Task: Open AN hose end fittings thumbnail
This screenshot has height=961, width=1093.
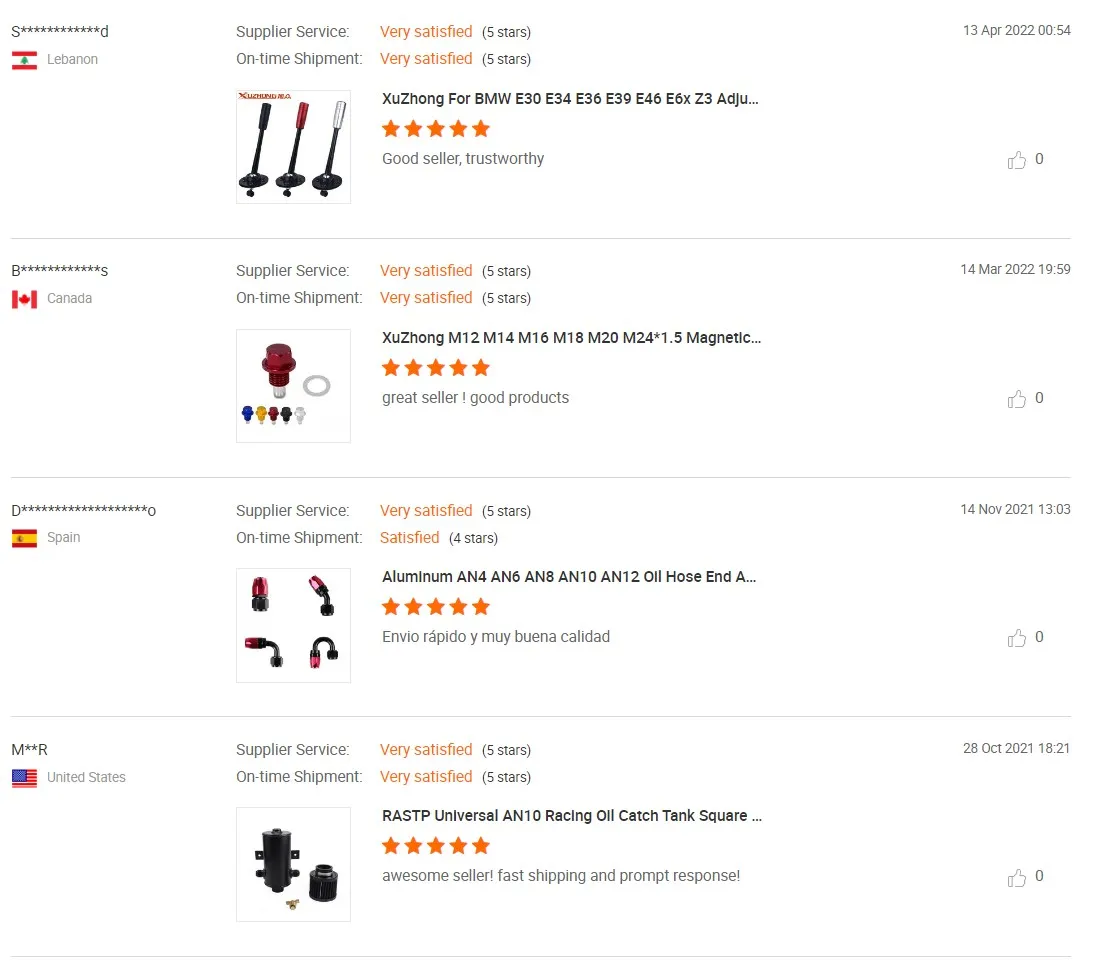Action: [x=293, y=625]
